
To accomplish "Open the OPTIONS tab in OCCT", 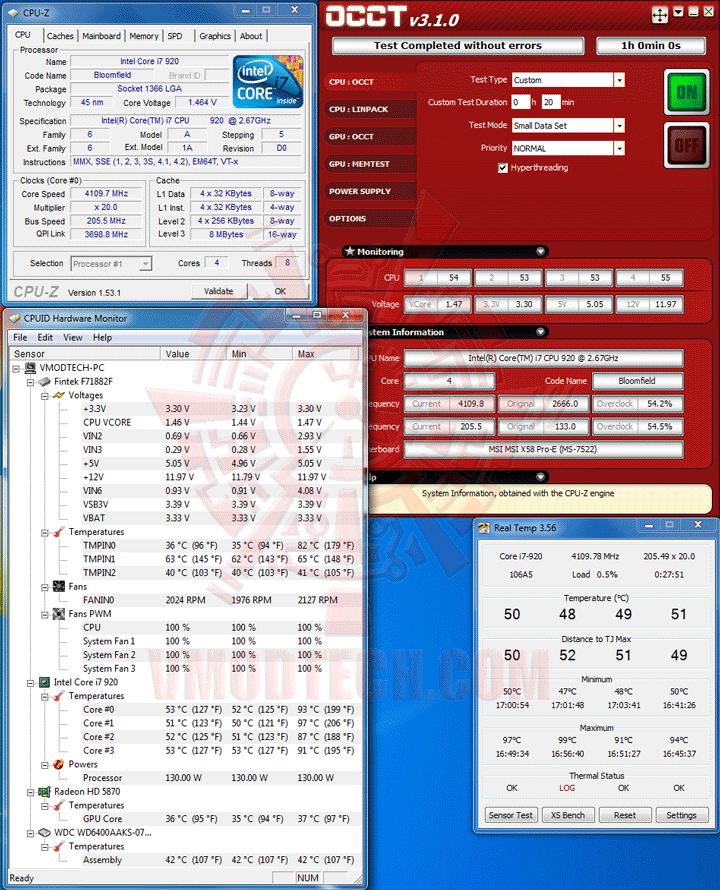I will (370, 219).
